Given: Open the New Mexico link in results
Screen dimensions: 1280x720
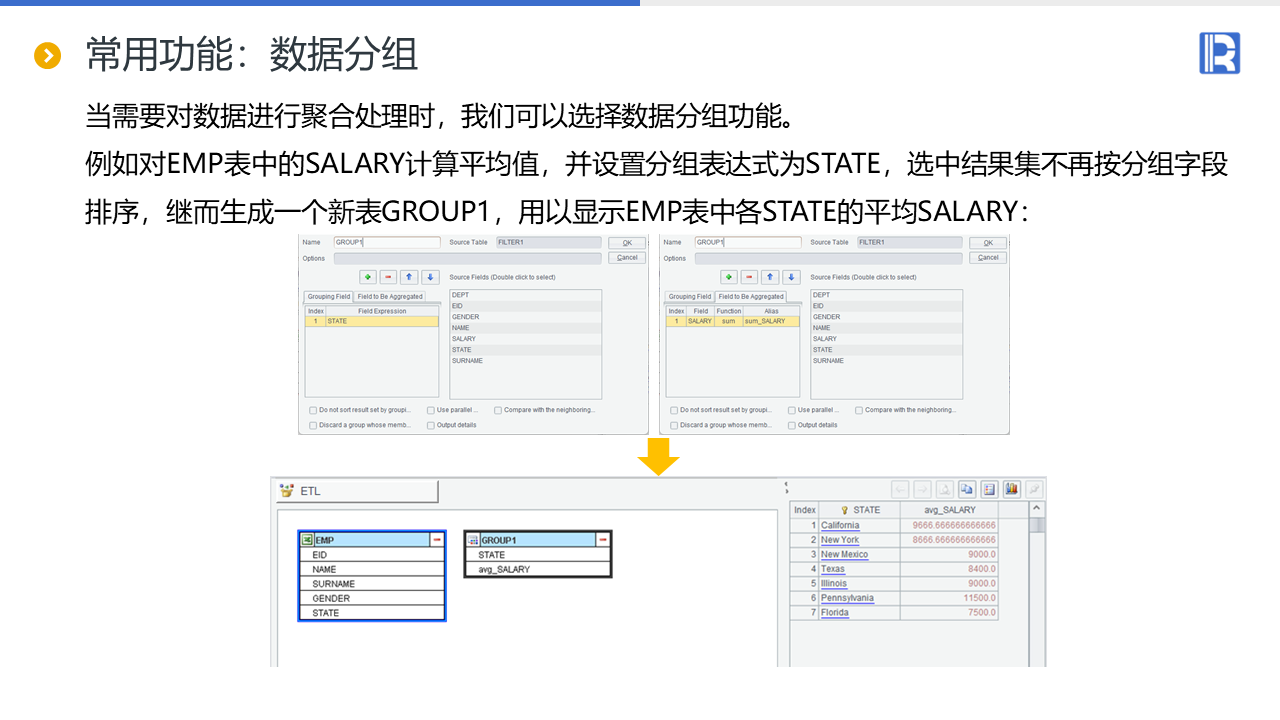Looking at the screenshot, I should (x=844, y=554).
